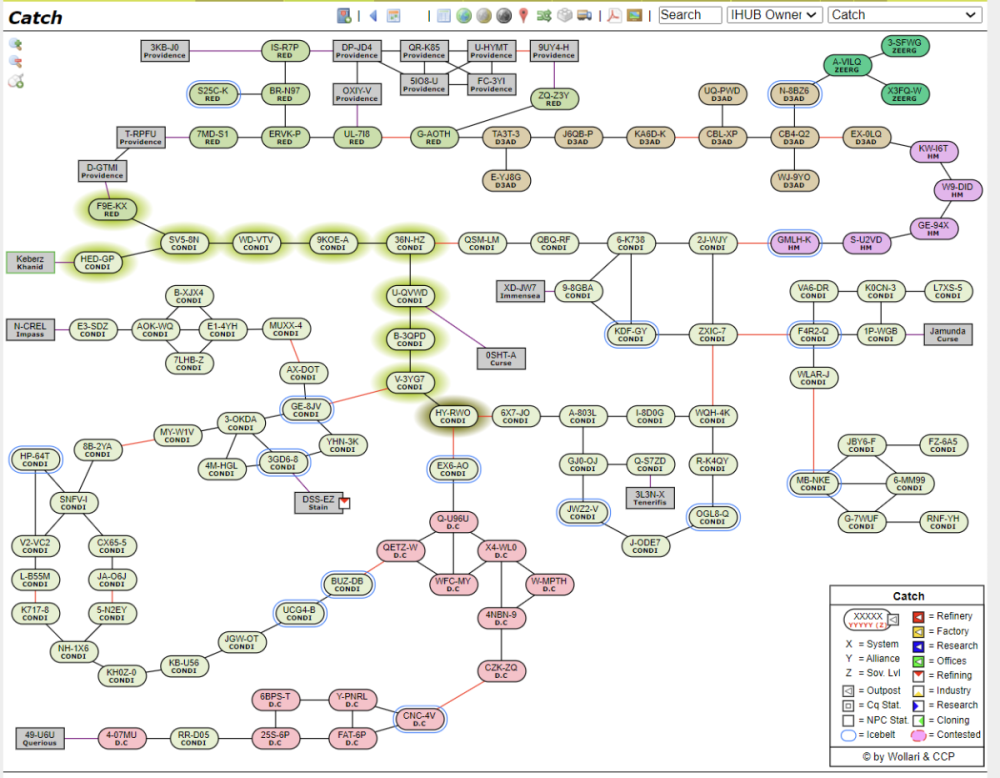Screen dimensions: 1000x778
Task: Click the red map pin icon
Action: 523,15
